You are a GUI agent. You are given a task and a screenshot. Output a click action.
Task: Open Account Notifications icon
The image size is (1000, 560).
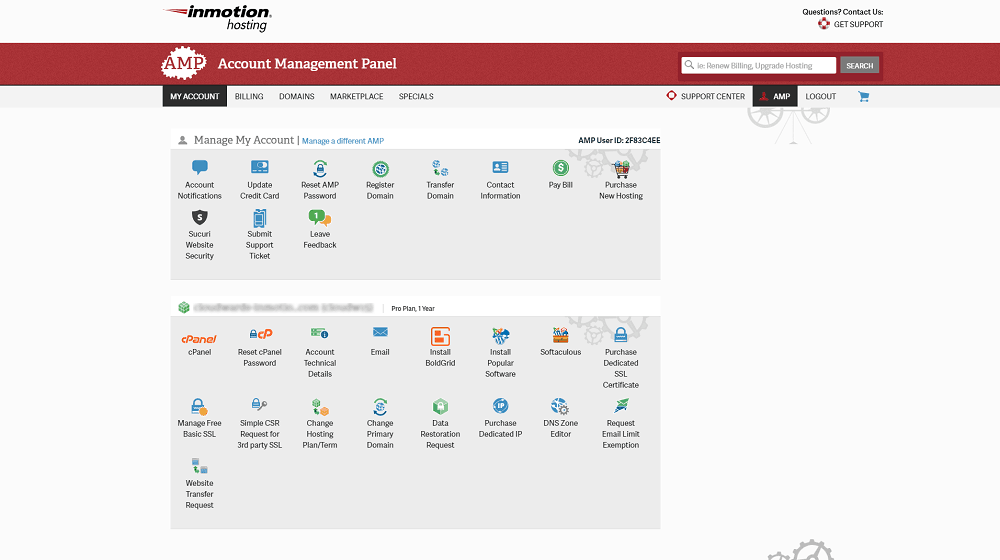200,168
